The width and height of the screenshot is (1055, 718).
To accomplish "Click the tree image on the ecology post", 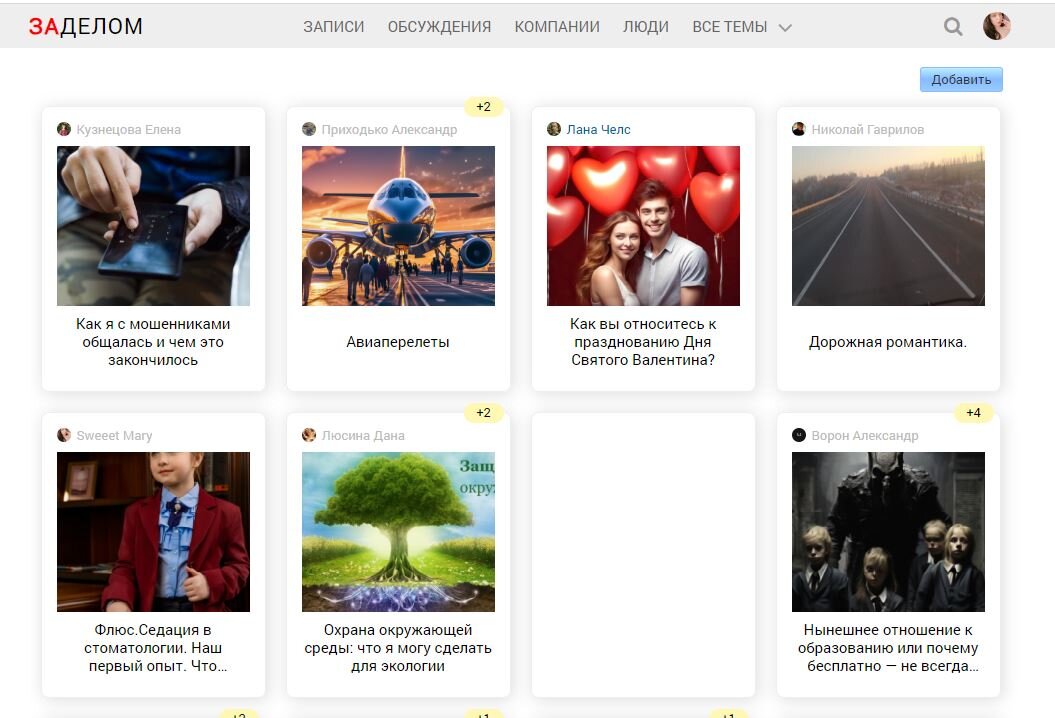I will pyautogui.click(x=397, y=530).
